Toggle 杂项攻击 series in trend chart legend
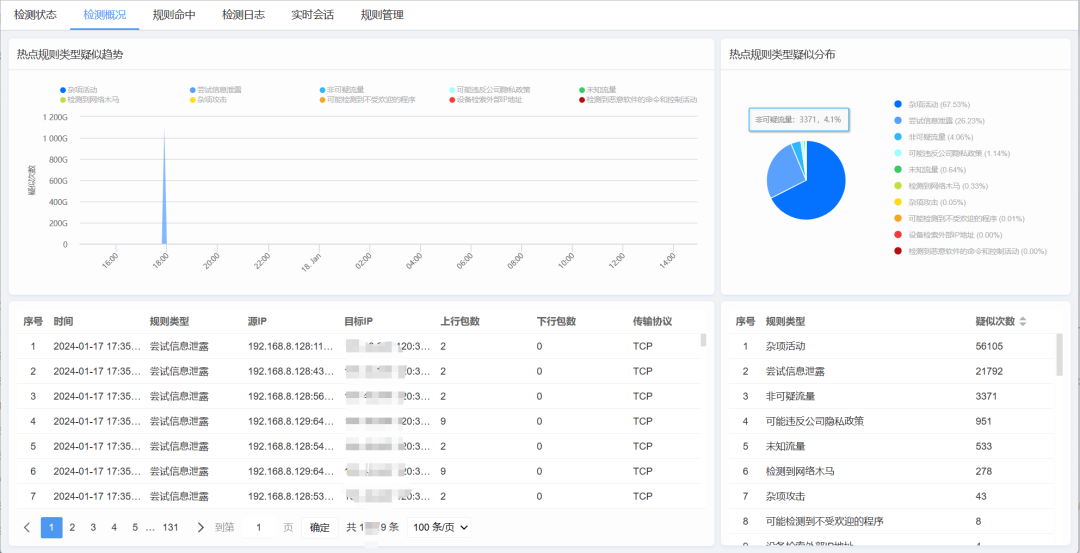This screenshot has width=1080, height=553. pos(208,100)
